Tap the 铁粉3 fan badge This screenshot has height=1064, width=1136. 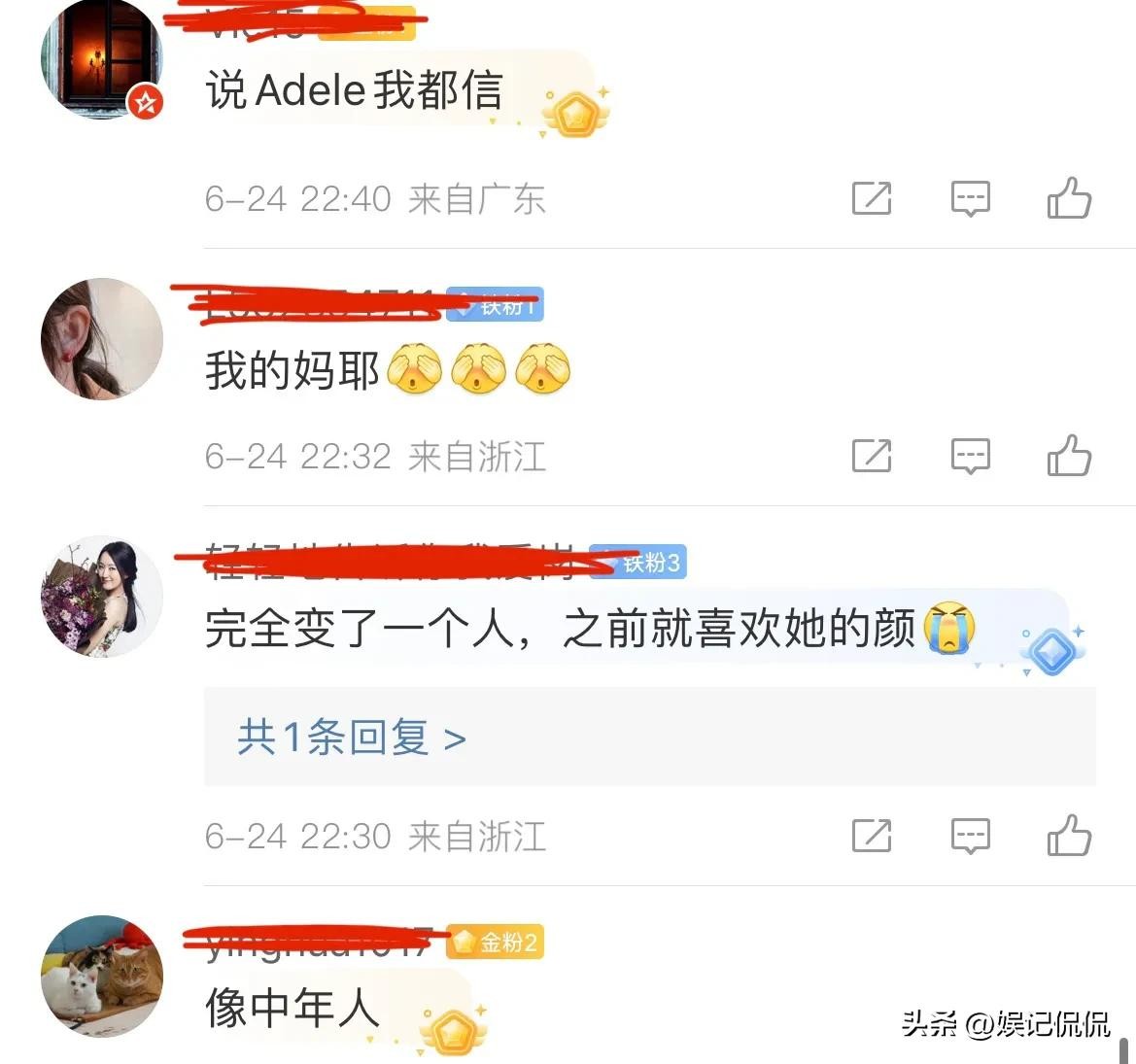(640, 562)
